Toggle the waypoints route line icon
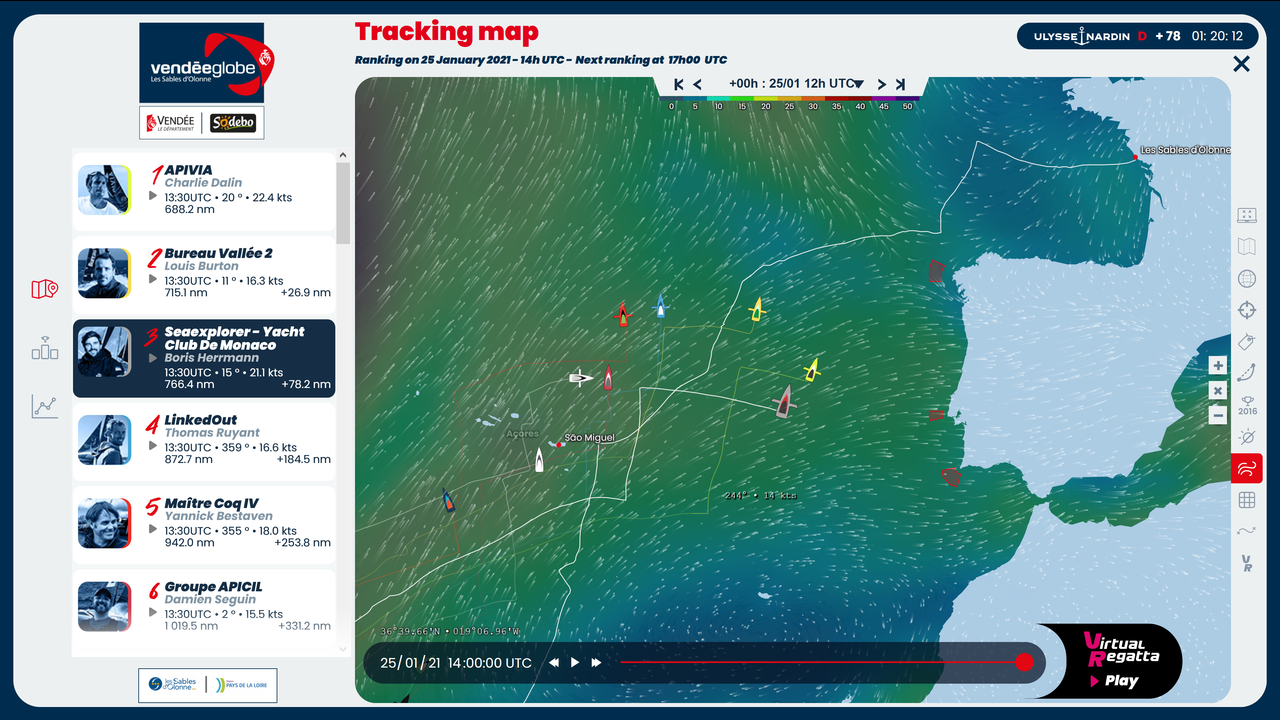 pyautogui.click(x=1246, y=531)
